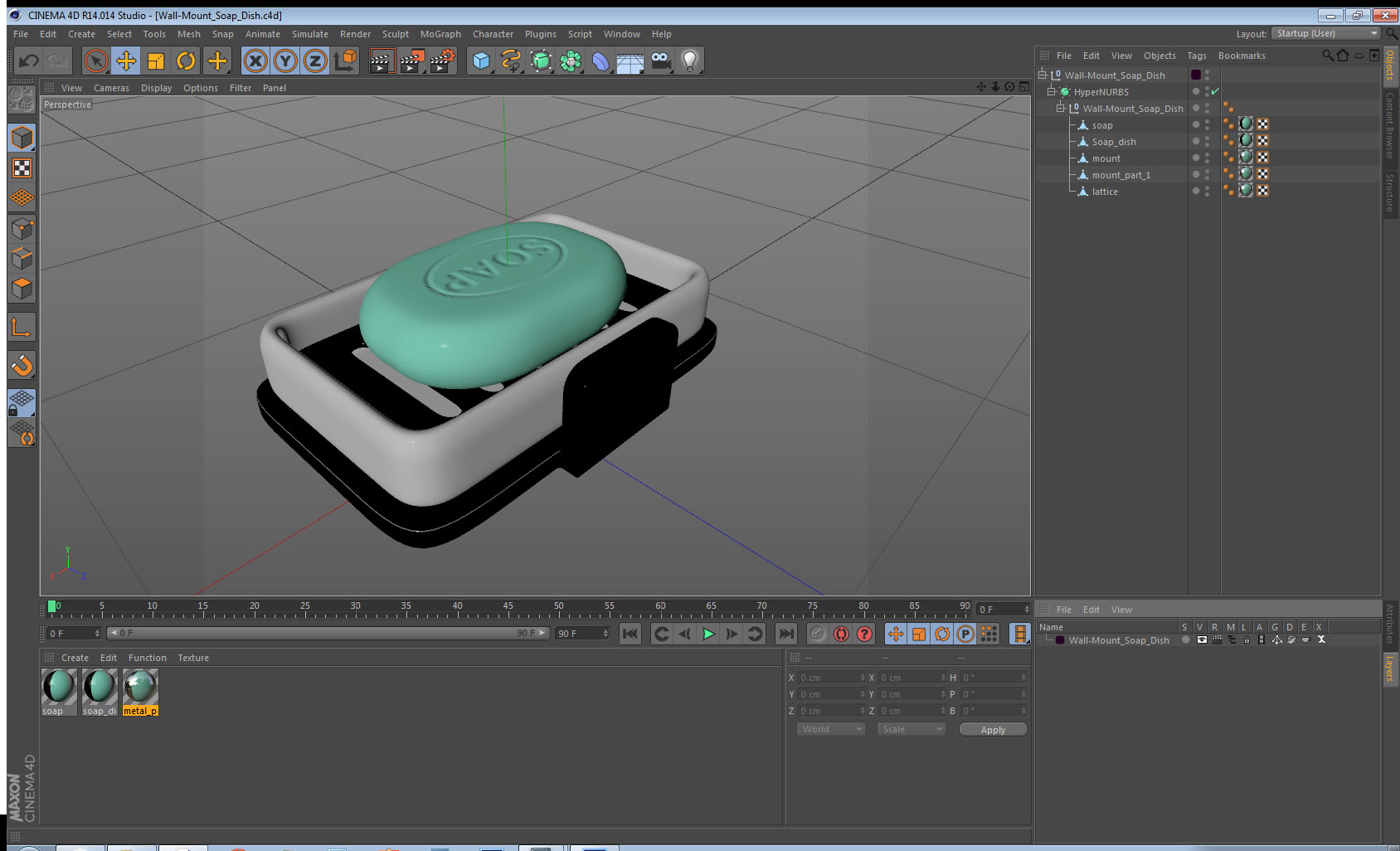Click record active objects keyframe button

point(818,634)
